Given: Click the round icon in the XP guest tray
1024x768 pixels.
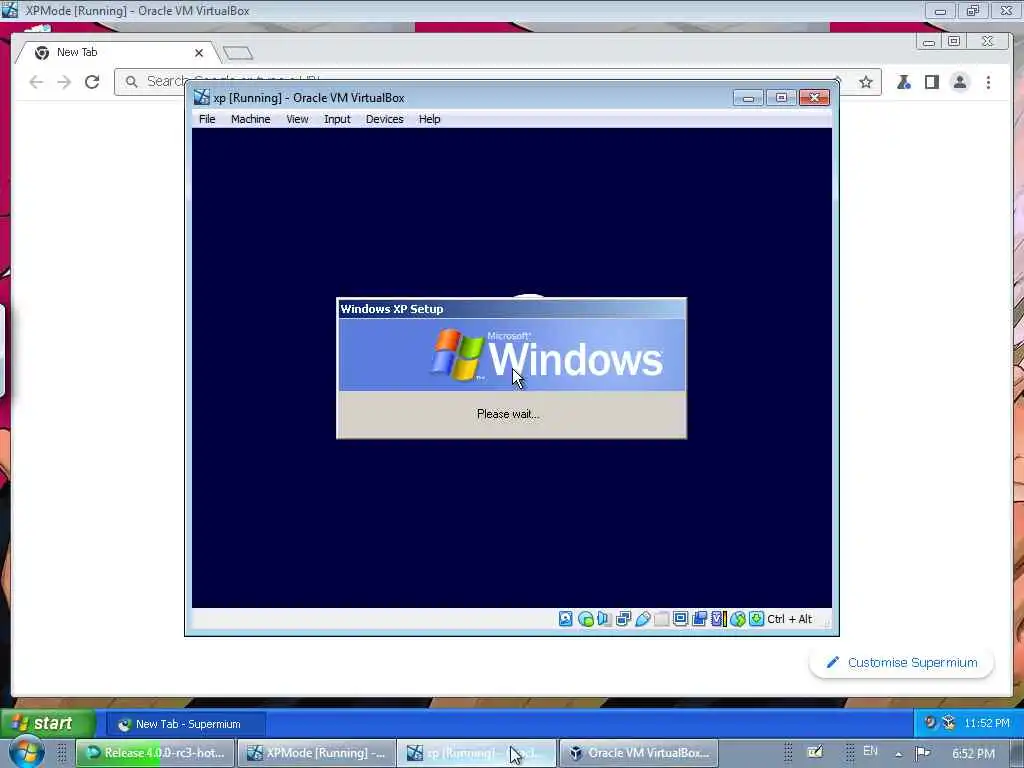Looking at the screenshot, I should (x=930, y=722).
